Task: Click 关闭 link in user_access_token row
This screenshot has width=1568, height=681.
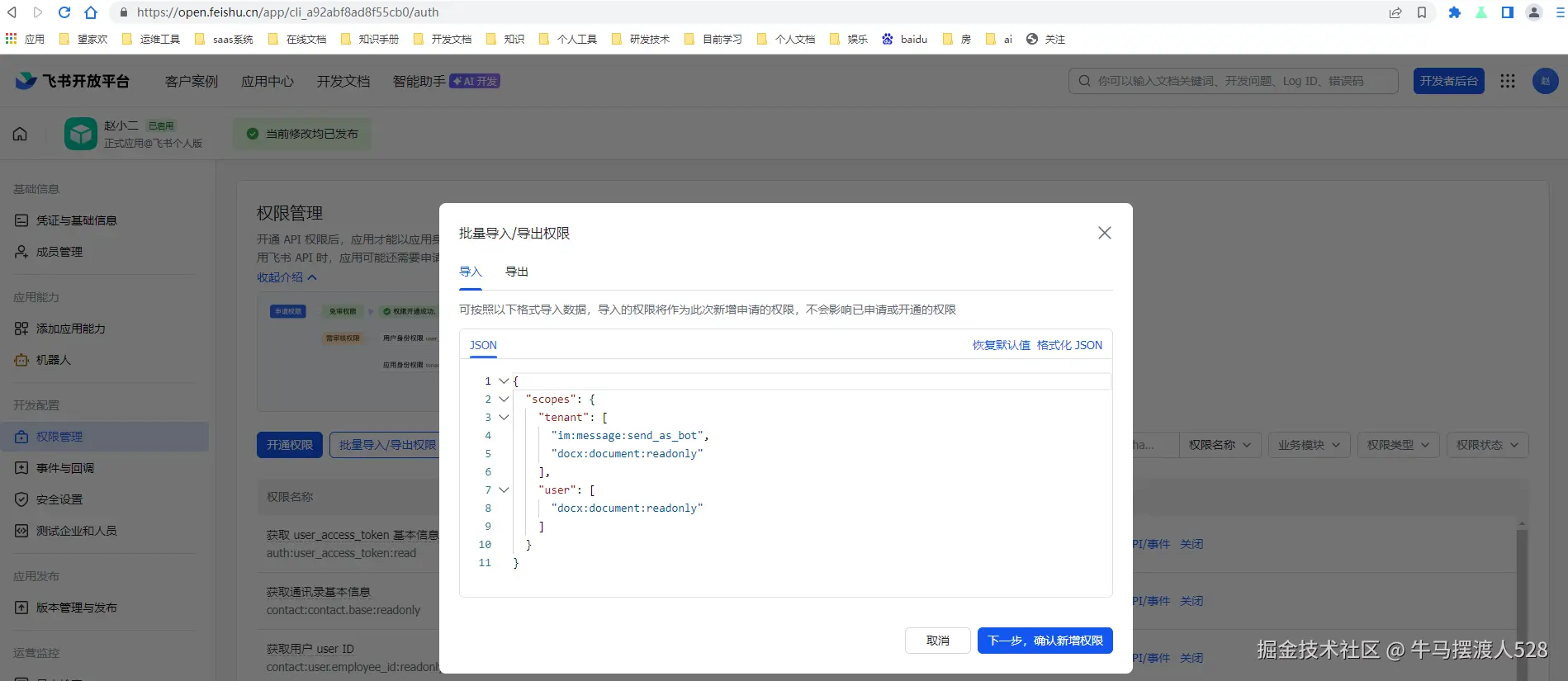Action: [1191, 544]
